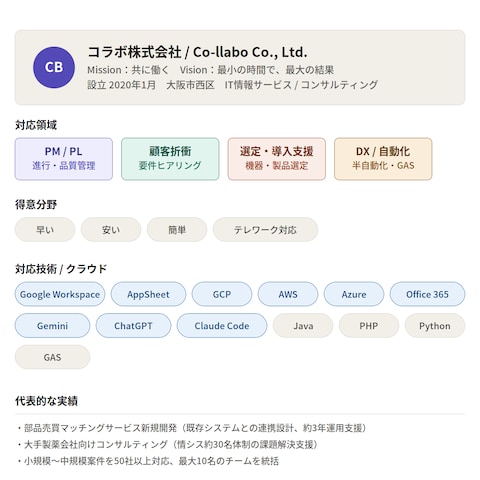The height and width of the screenshot is (480, 480).
Task: Click the 安い strength tag
Action: tap(111, 230)
